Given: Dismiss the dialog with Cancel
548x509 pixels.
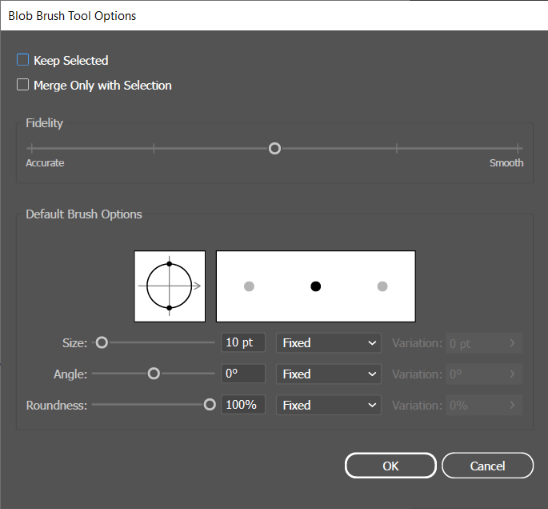Looking at the screenshot, I should [488, 466].
